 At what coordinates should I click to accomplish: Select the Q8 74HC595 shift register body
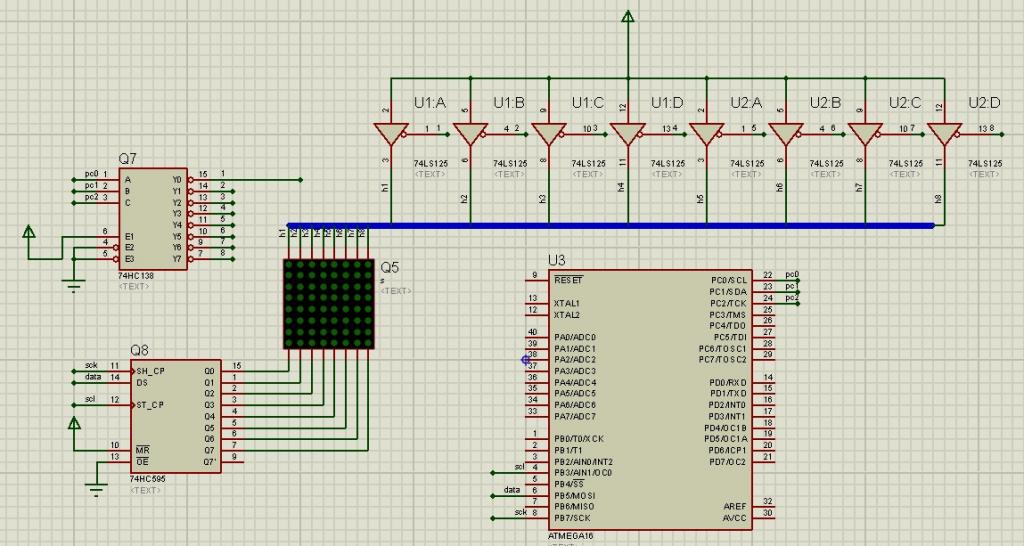[x=176, y=416]
